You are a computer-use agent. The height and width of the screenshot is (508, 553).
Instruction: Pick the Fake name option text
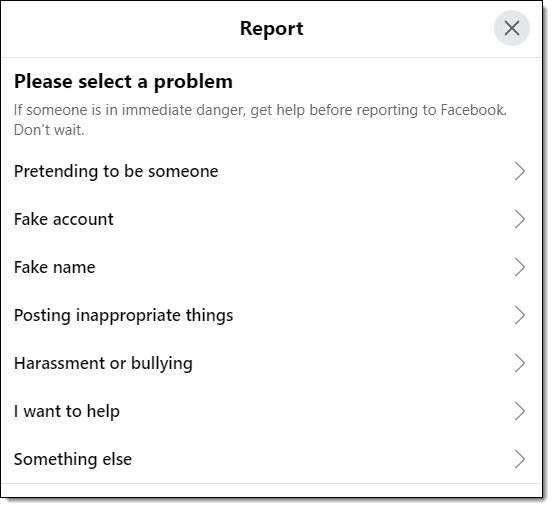click(x=55, y=267)
